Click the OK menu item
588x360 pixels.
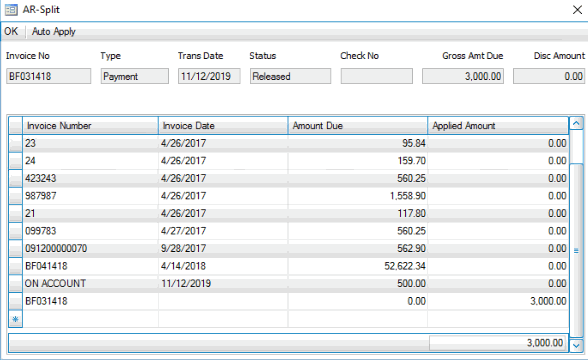tap(11, 31)
